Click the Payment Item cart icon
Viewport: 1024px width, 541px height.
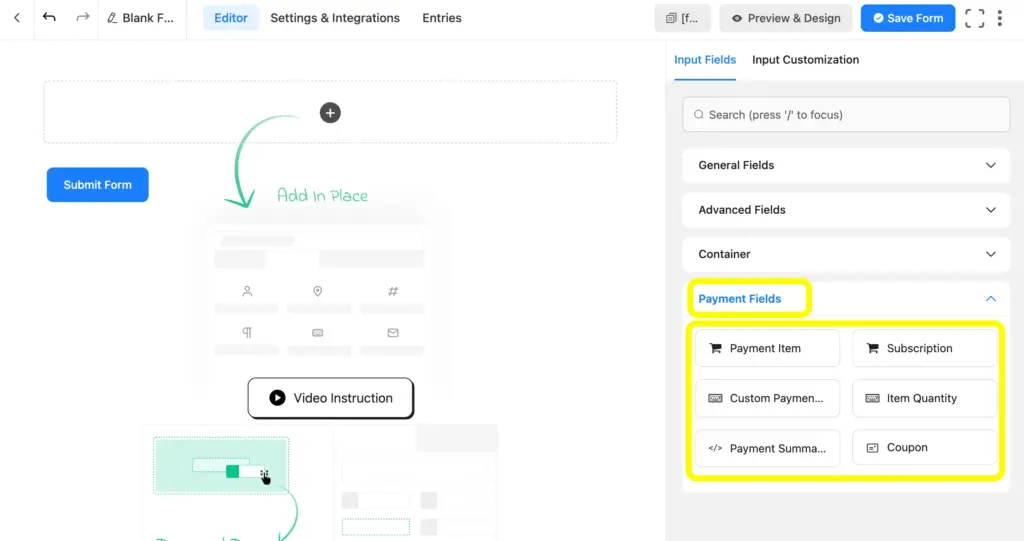pos(716,348)
